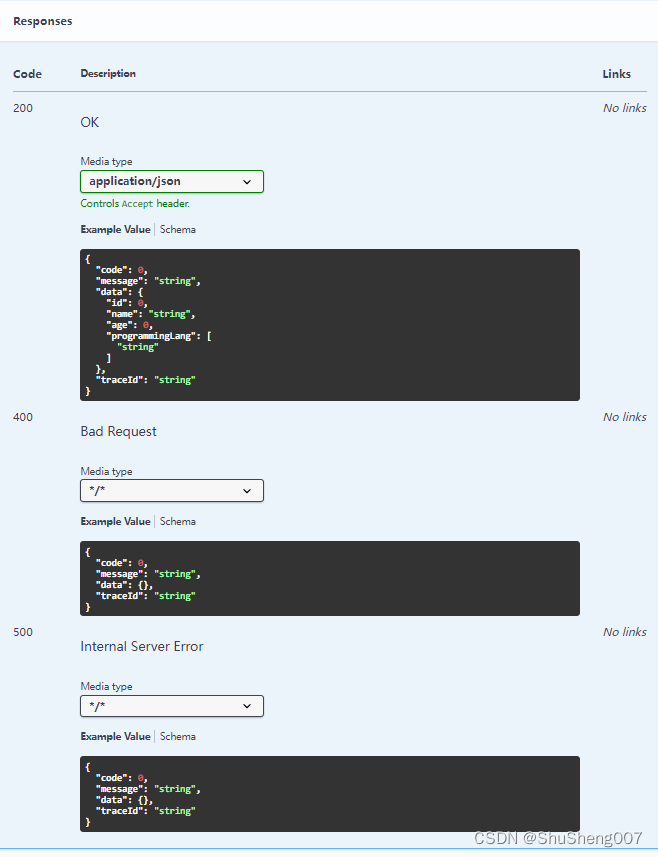The image size is (658, 857).
Task: Expand the 400 response media type dropdown
Action: [172, 491]
